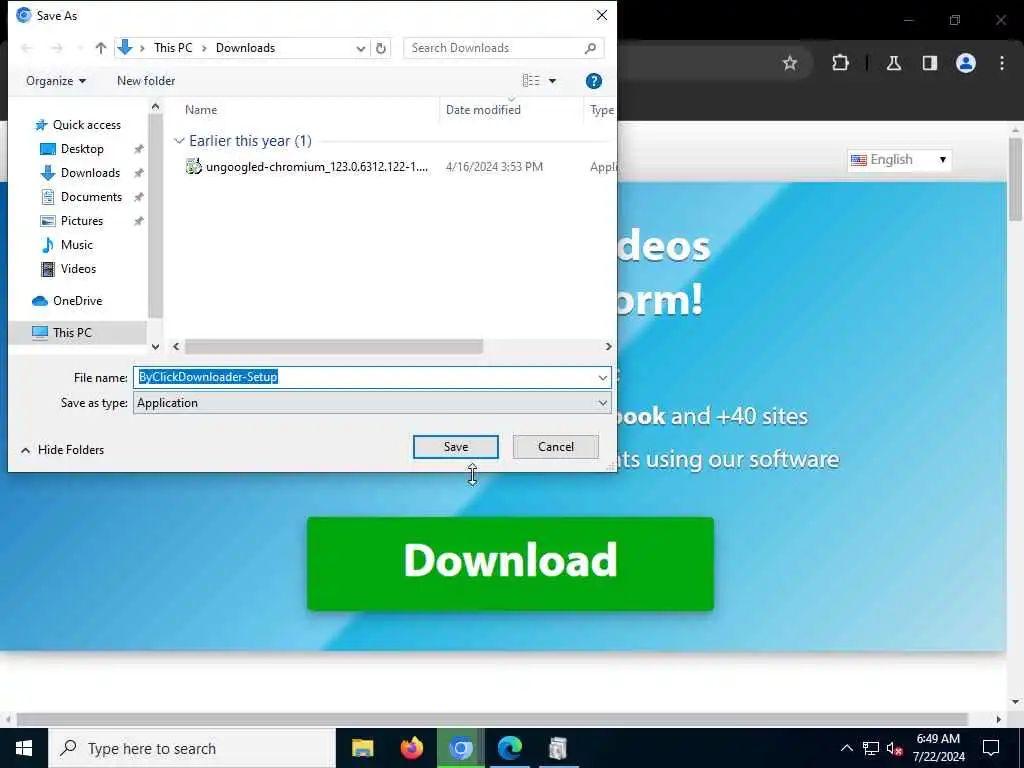
Task: Collapse the Earlier this year group
Action: pos(179,141)
